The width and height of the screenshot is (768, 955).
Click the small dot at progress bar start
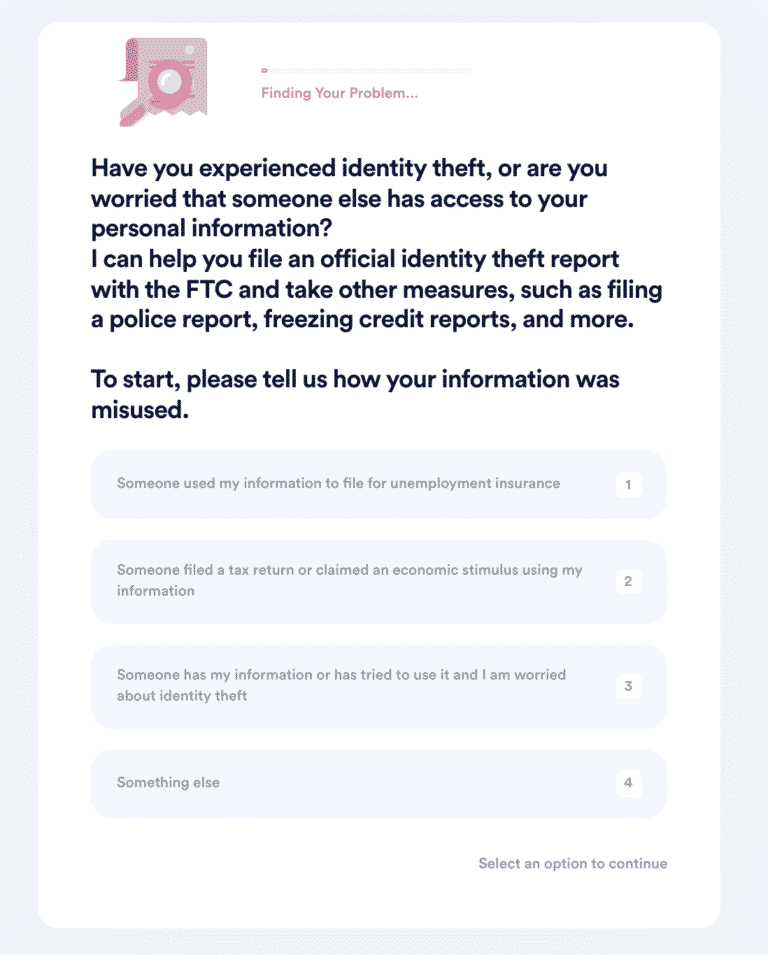(263, 70)
